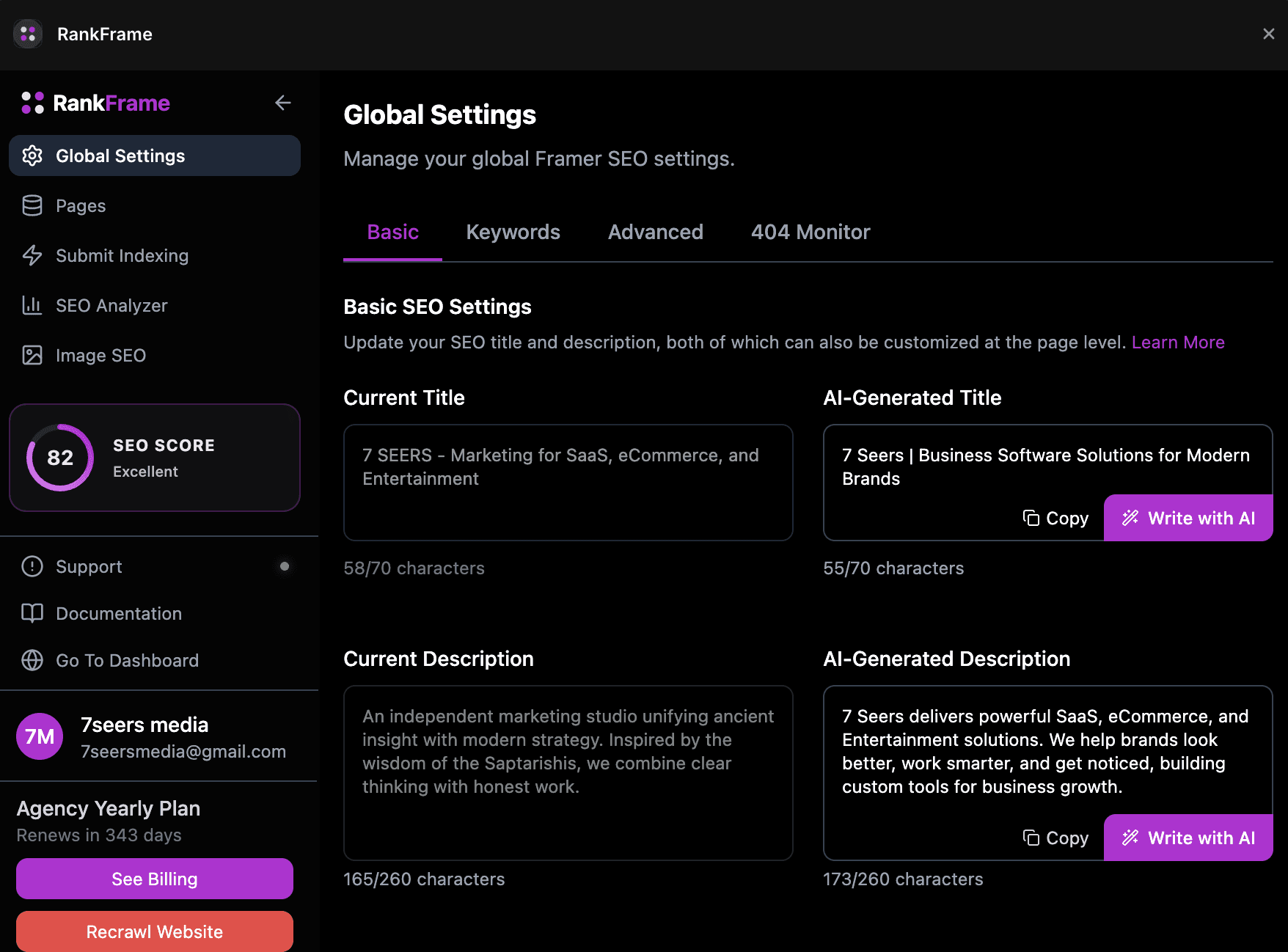Switch to the Advanced tab
The width and height of the screenshot is (1288, 952).
pos(655,232)
